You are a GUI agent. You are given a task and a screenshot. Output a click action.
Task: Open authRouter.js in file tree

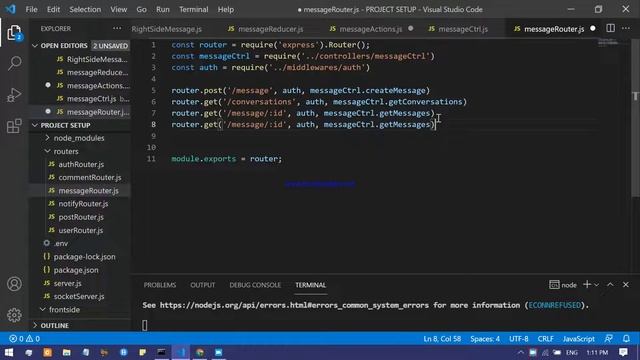pos(81,164)
